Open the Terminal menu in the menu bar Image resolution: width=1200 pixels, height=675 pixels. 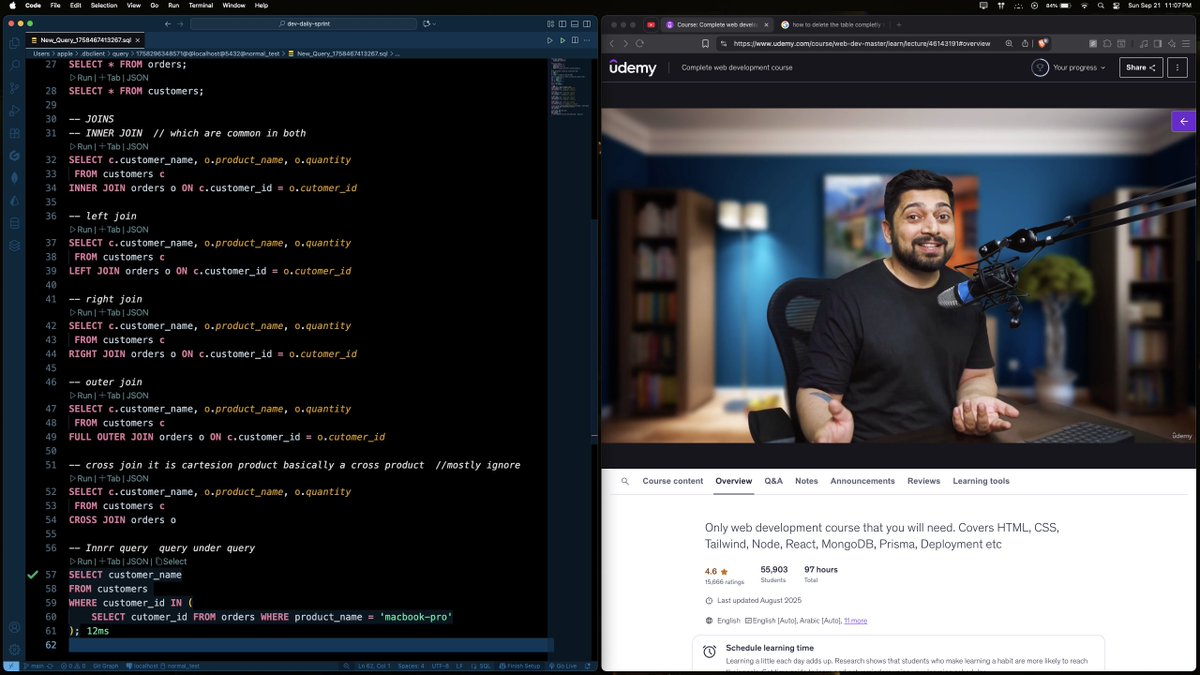[199, 5]
